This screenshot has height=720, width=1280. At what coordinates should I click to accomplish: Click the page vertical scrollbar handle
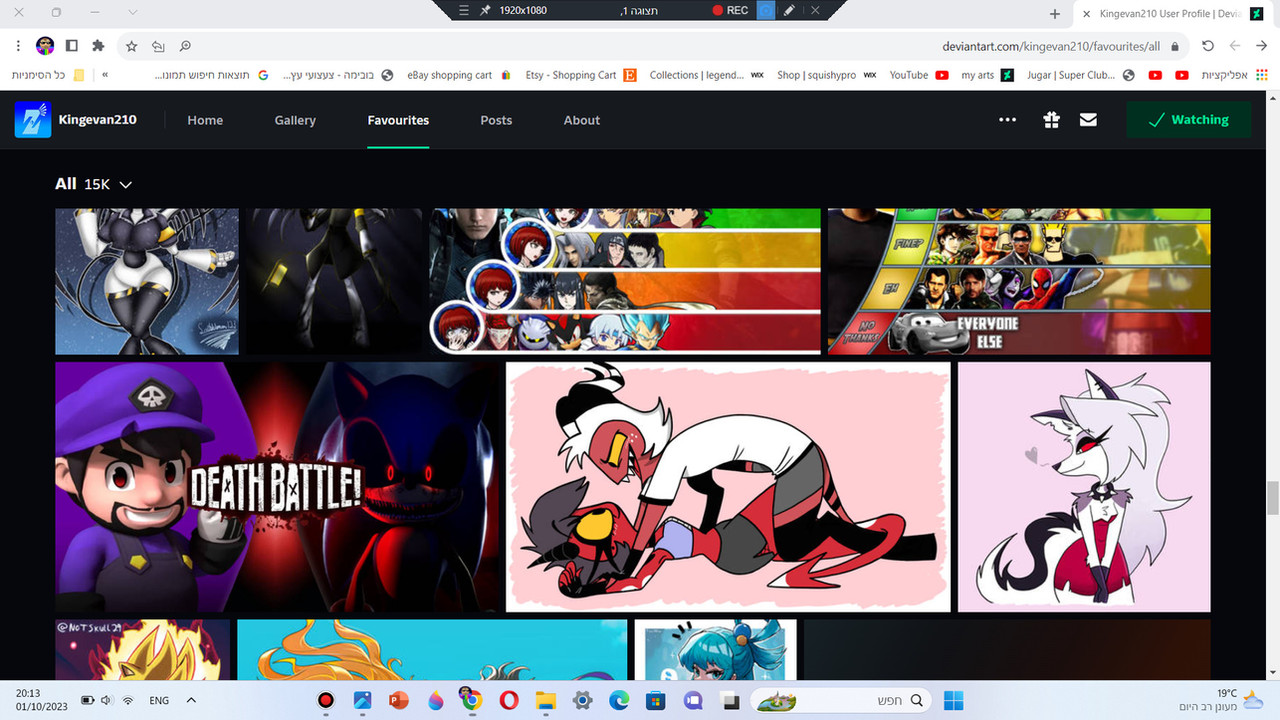(1273, 496)
